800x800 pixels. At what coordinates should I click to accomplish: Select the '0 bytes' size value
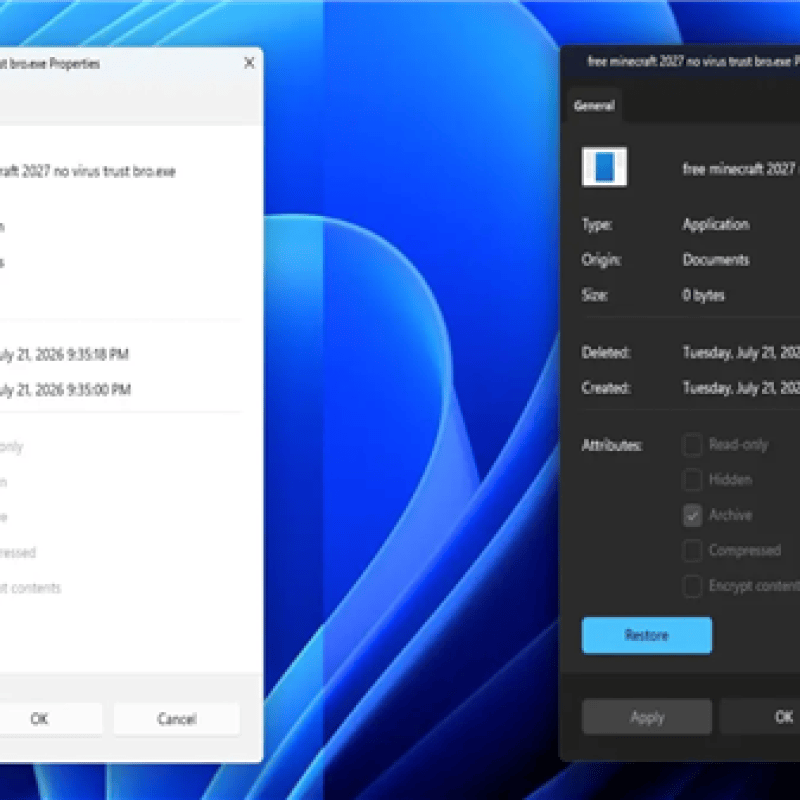(704, 295)
